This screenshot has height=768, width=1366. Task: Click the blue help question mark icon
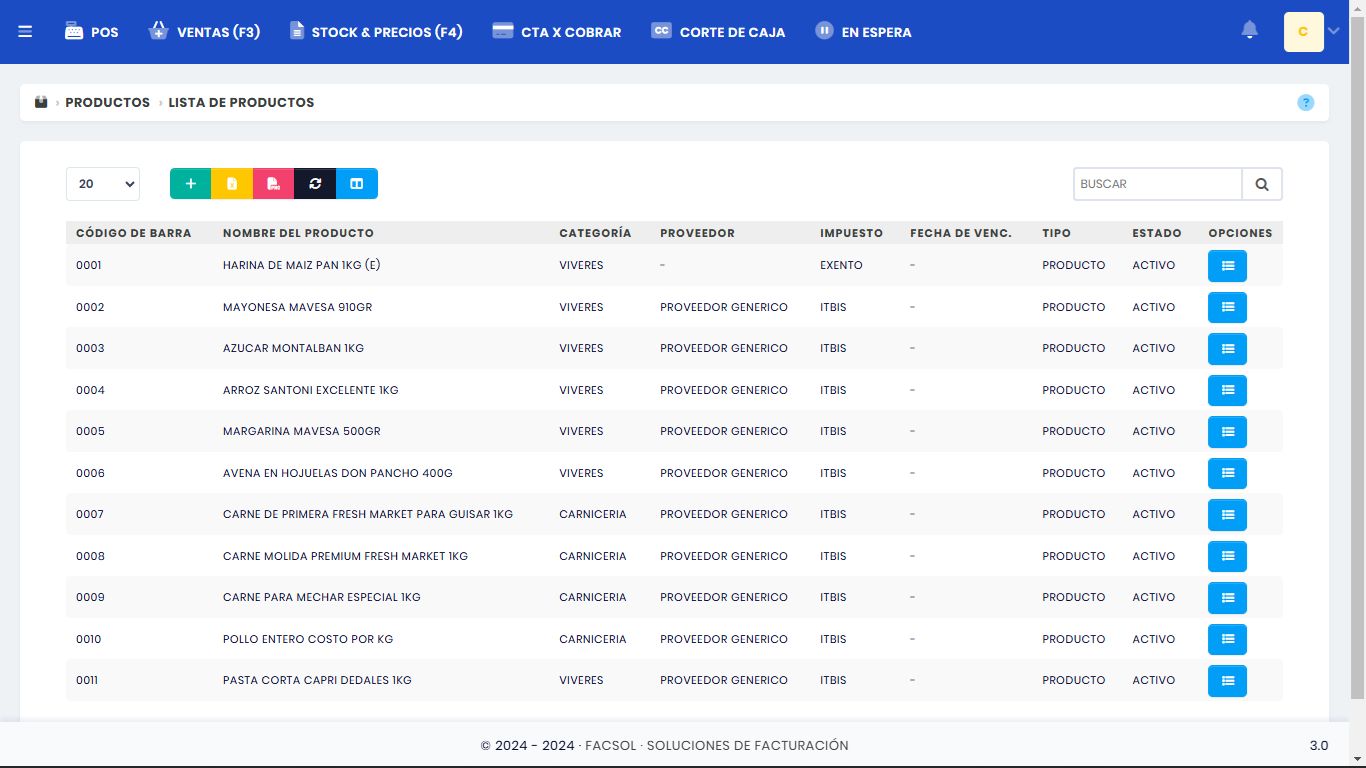point(1305,103)
